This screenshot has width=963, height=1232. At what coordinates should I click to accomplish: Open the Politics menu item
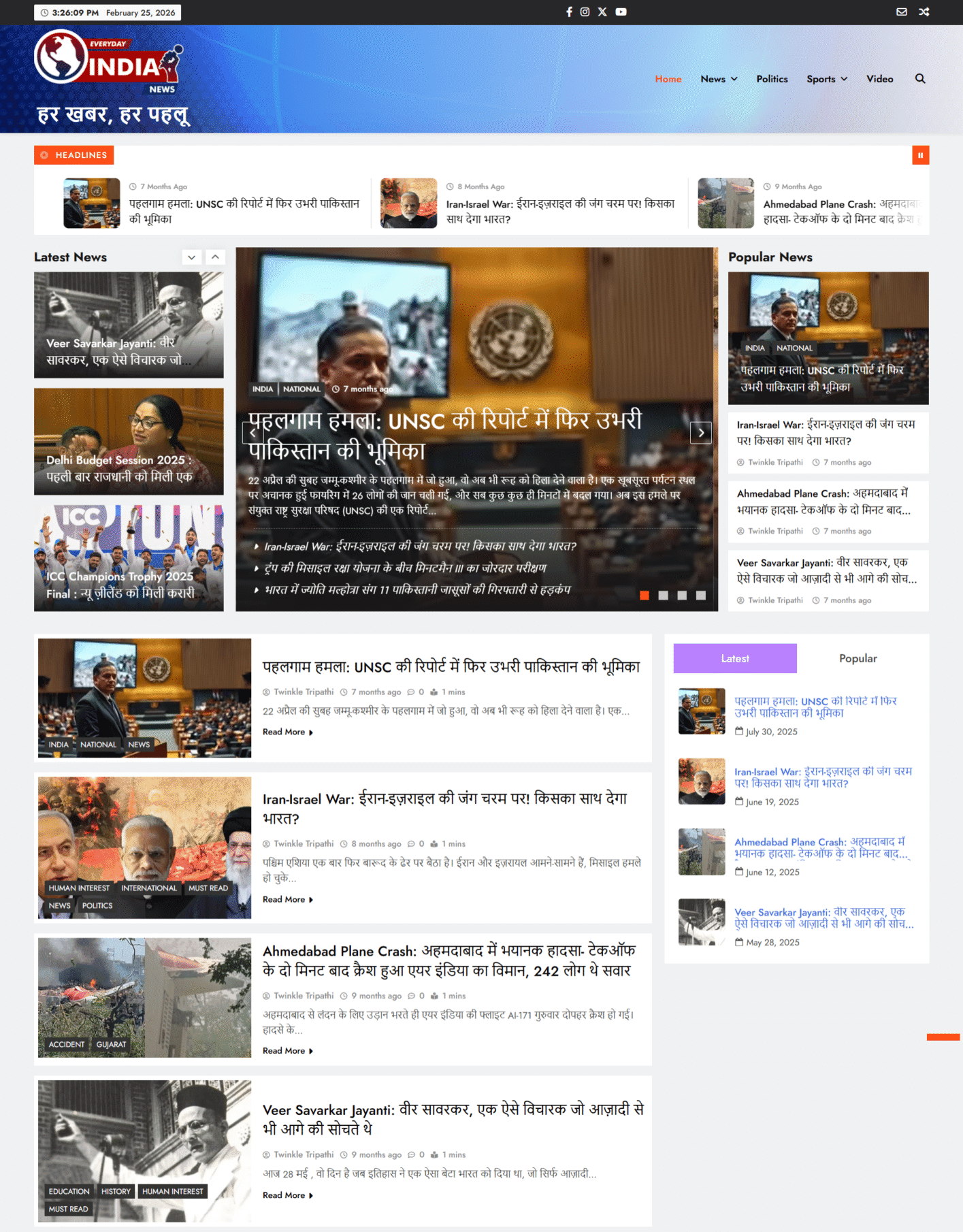coord(772,79)
